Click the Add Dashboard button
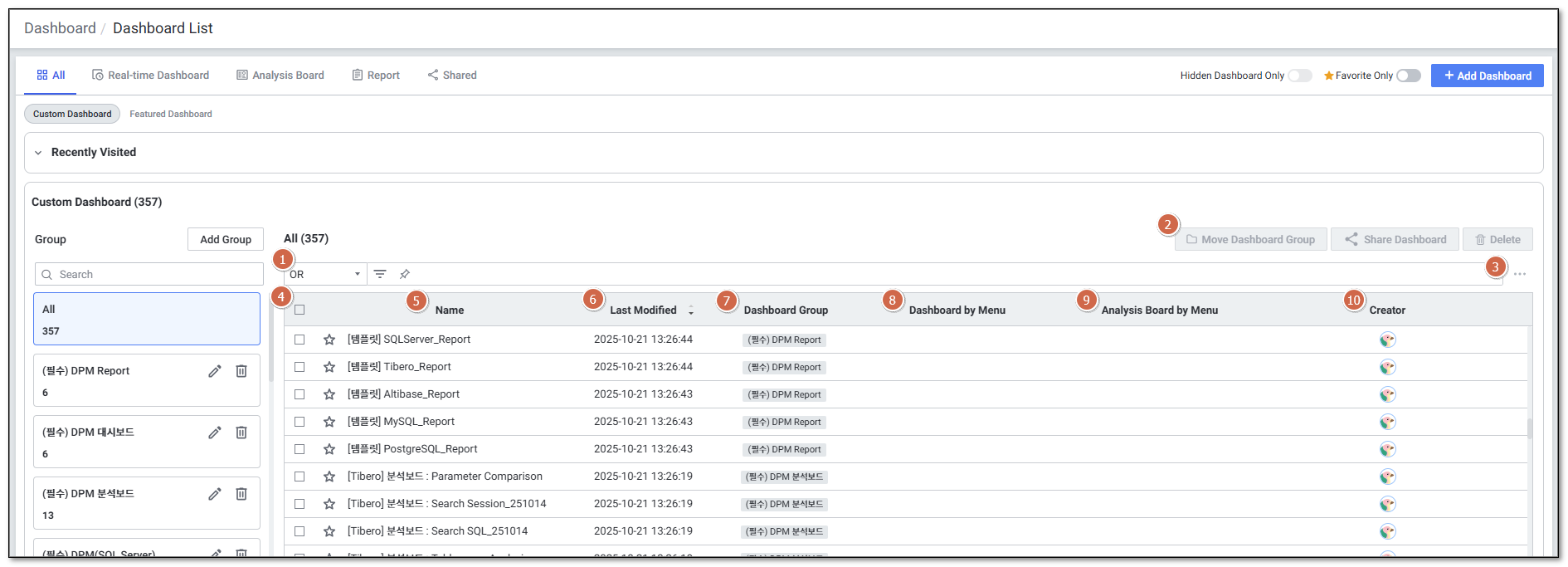The height and width of the screenshot is (567, 1568). [x=1487, y=76]
